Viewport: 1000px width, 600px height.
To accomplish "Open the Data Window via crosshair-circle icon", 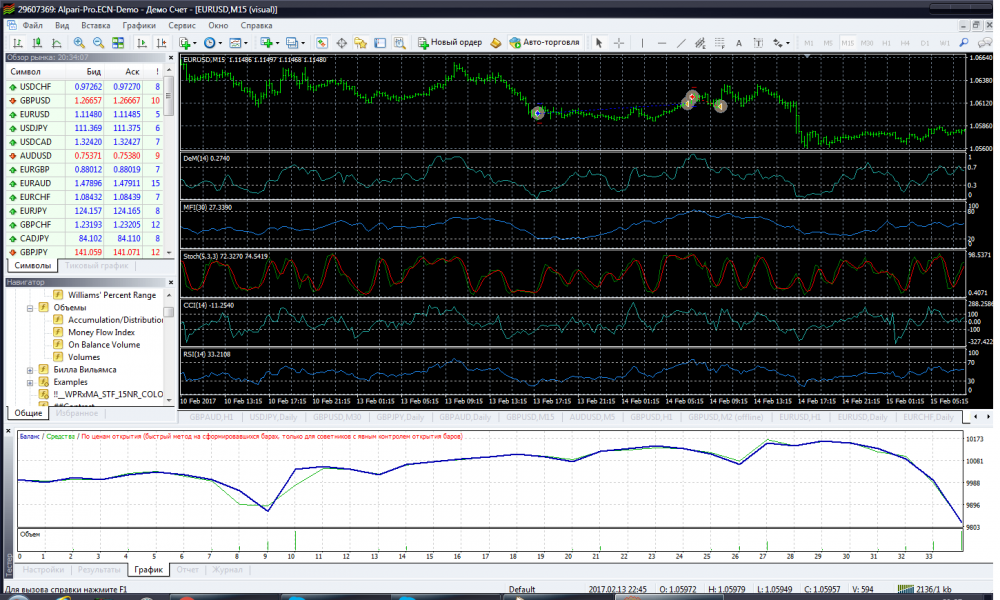I will (x=341, y=43).
